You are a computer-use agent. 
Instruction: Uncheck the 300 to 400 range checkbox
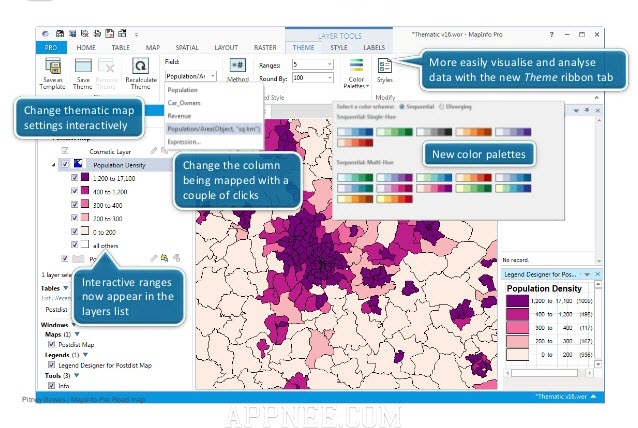pos(74,204)
